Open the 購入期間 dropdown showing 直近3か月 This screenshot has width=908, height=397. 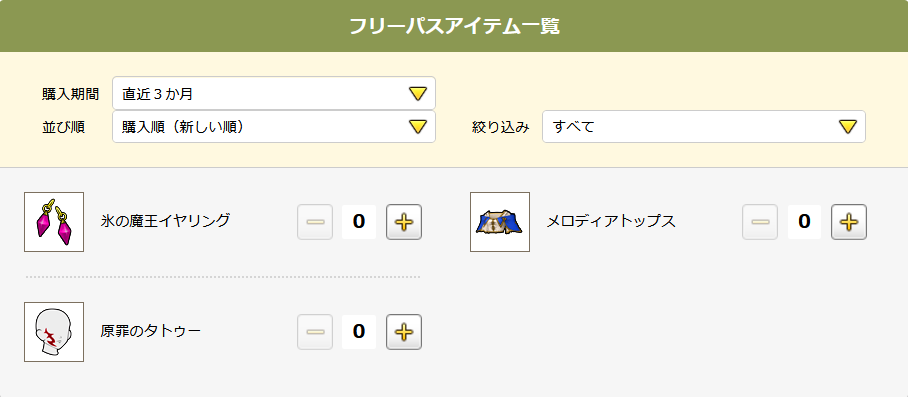point(274,93)
